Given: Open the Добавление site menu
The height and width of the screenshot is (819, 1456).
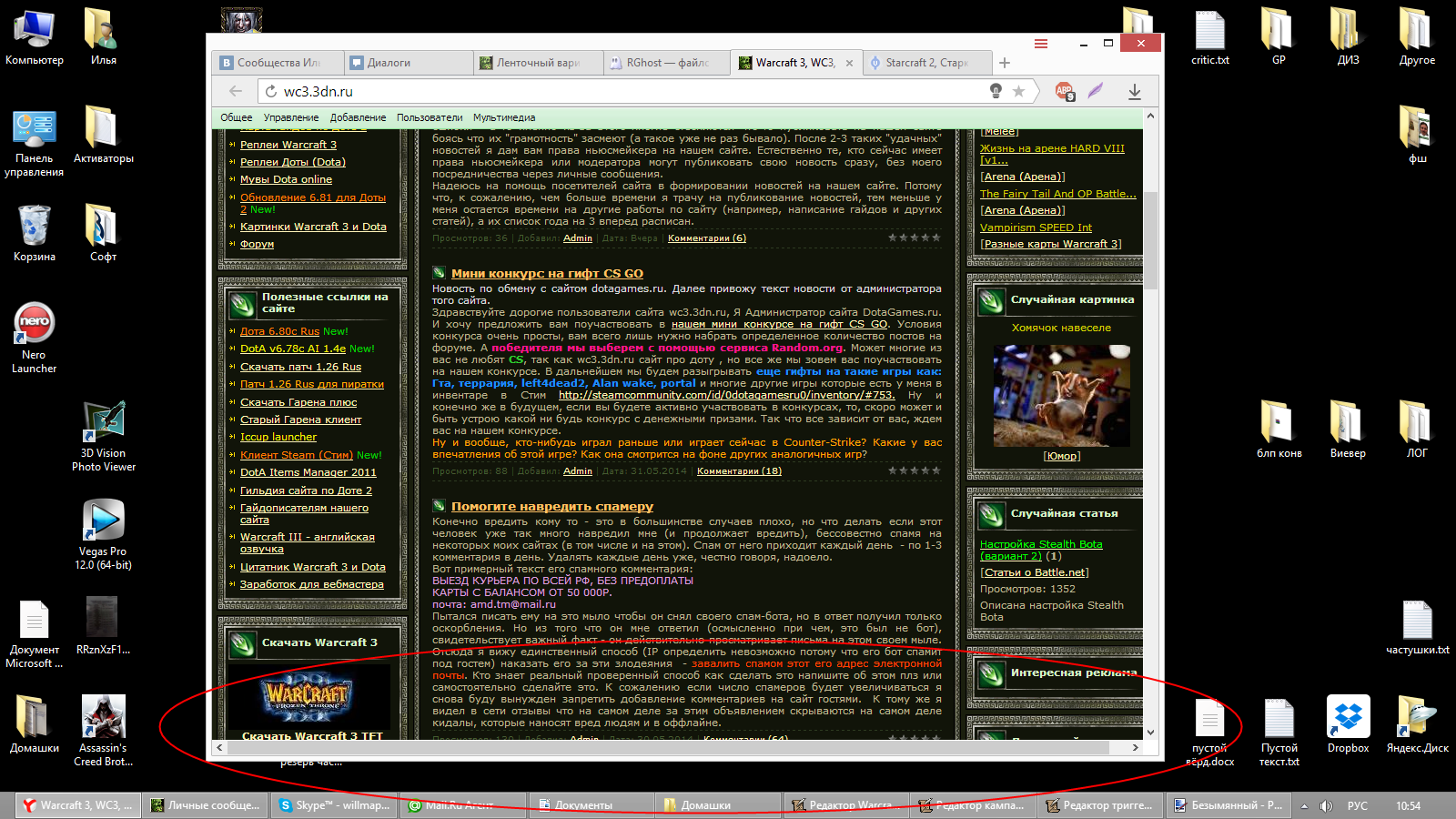Looking at the screenshot, I should (x=358, y=117).
